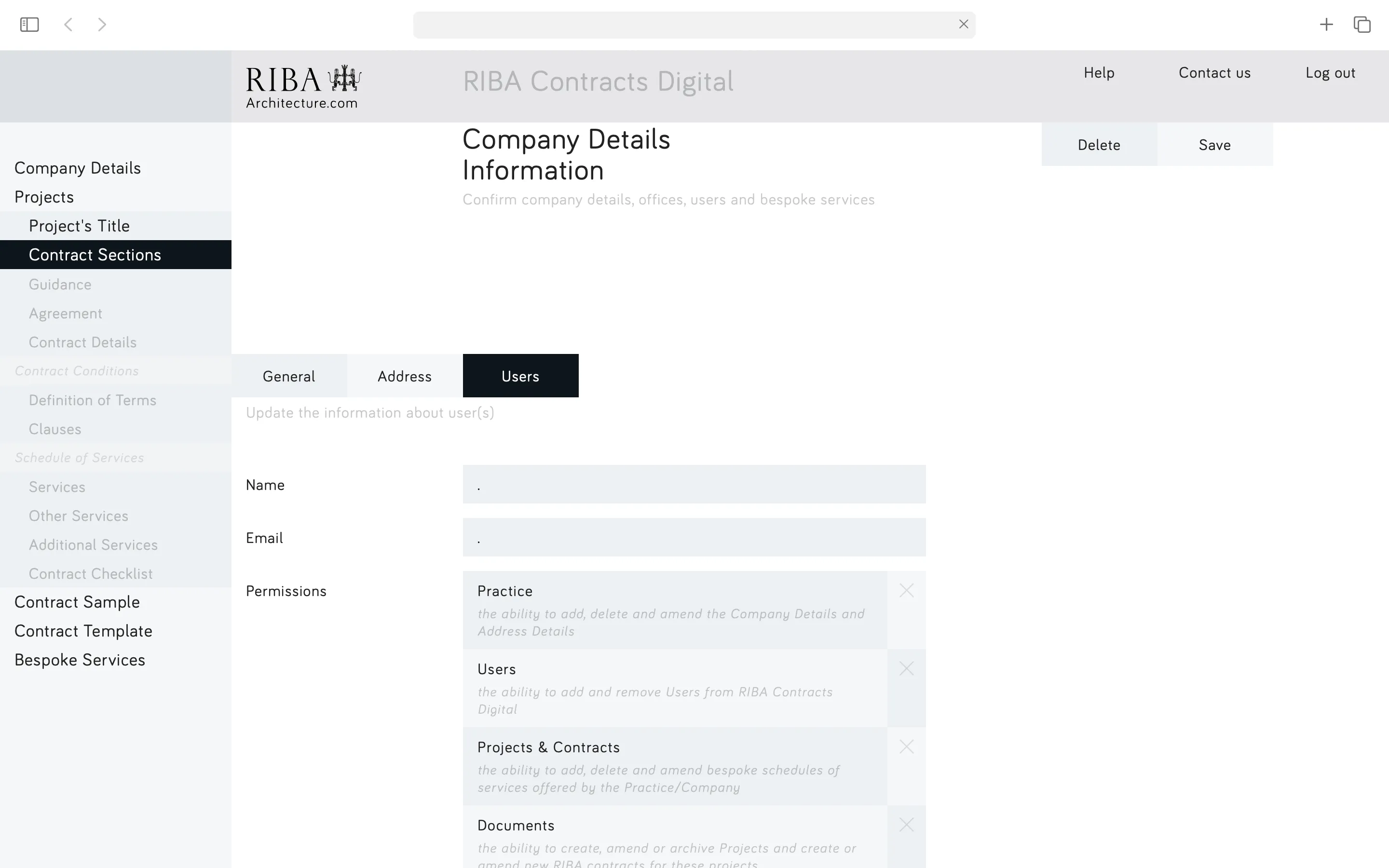1389x868 pixels.
Task: Open the browser sidebar panel
Action: pyautogui.click(x=29, y=24)
